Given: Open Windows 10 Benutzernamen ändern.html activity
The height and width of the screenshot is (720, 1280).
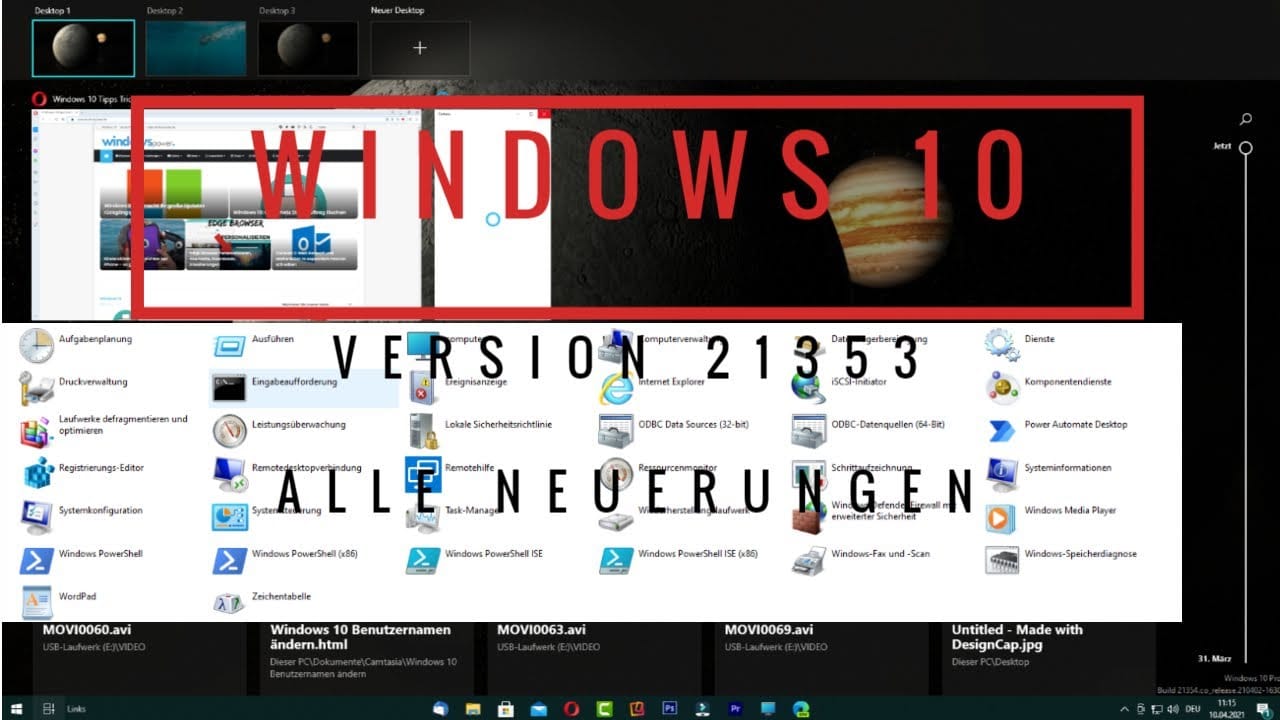Looking at the screenshot, I should coord(368,658).
